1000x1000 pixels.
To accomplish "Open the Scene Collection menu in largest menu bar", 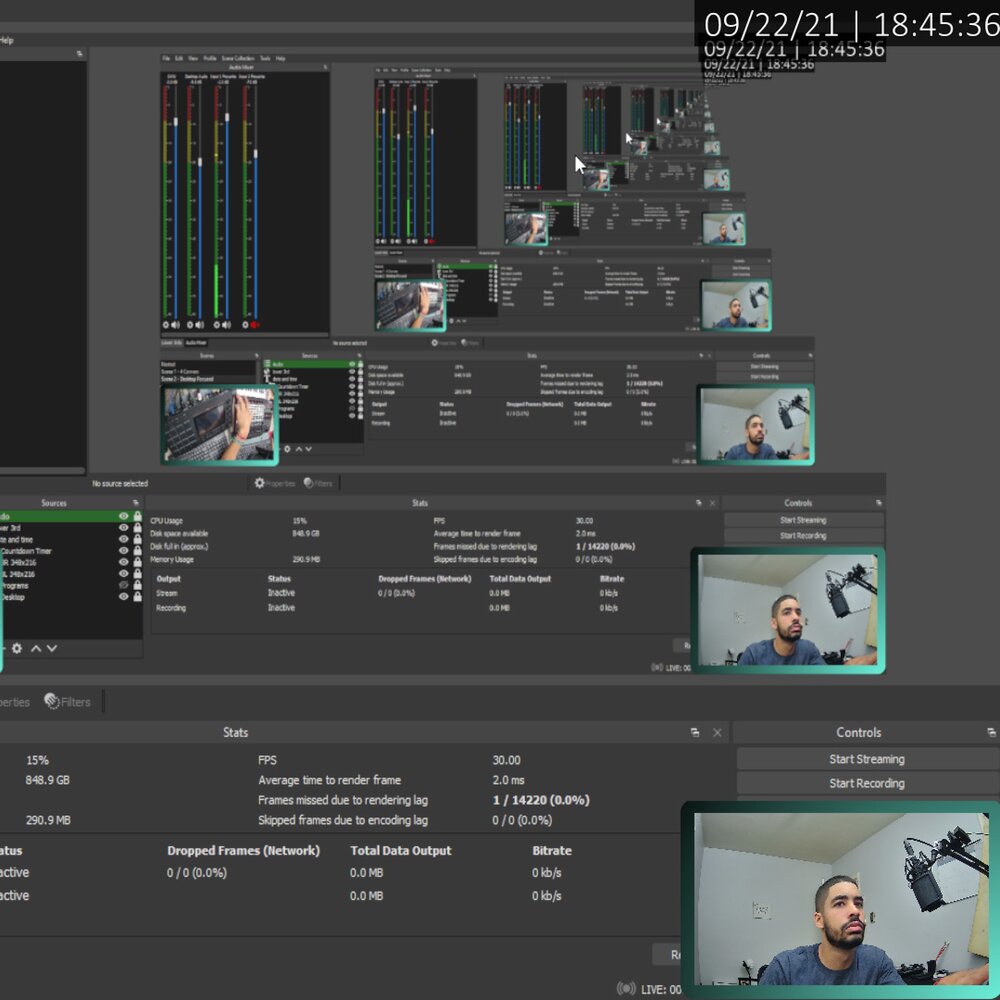I will (x=238, y=59).
